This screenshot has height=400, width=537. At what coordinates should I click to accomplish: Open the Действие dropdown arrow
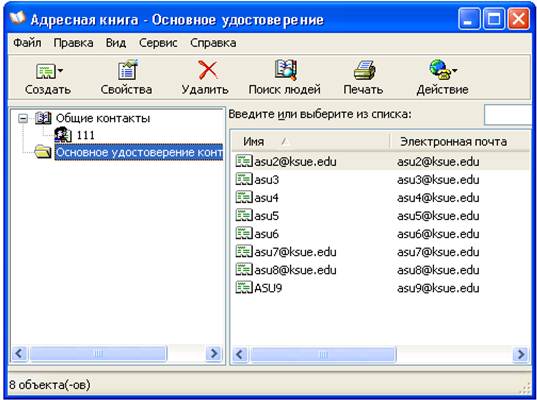[454, 71]
